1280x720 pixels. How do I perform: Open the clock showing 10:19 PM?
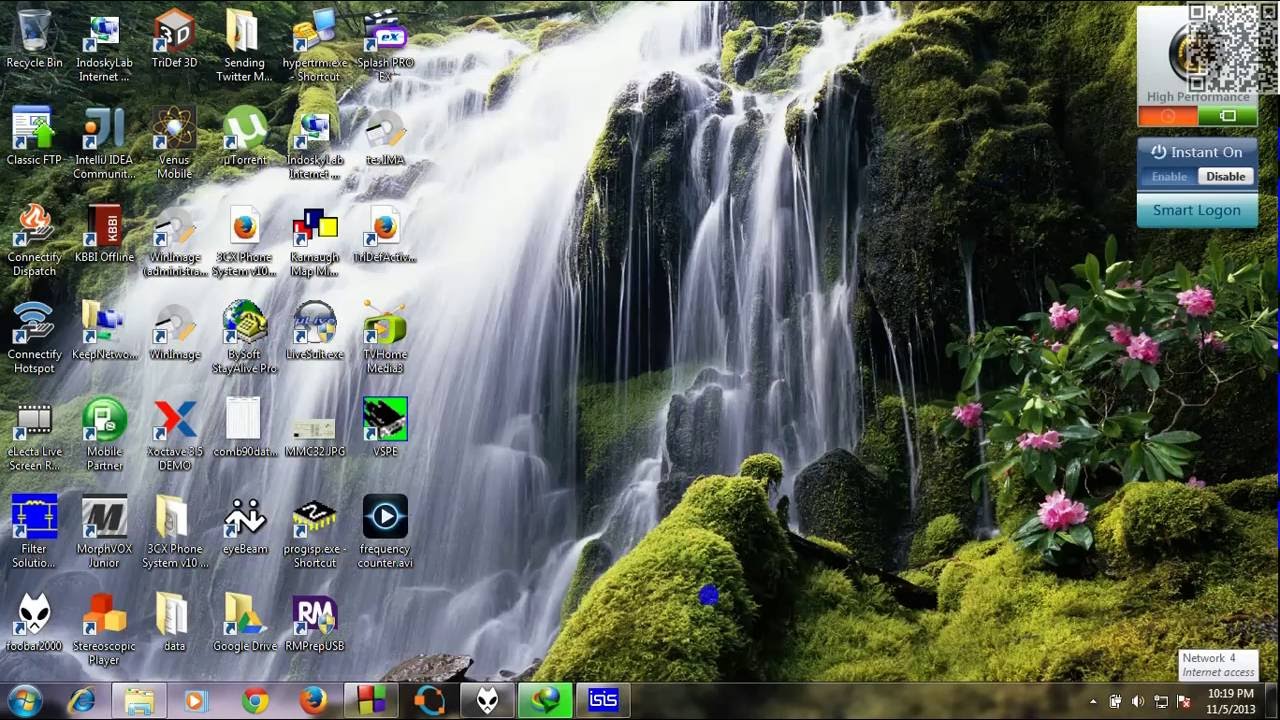point(1230,701)
